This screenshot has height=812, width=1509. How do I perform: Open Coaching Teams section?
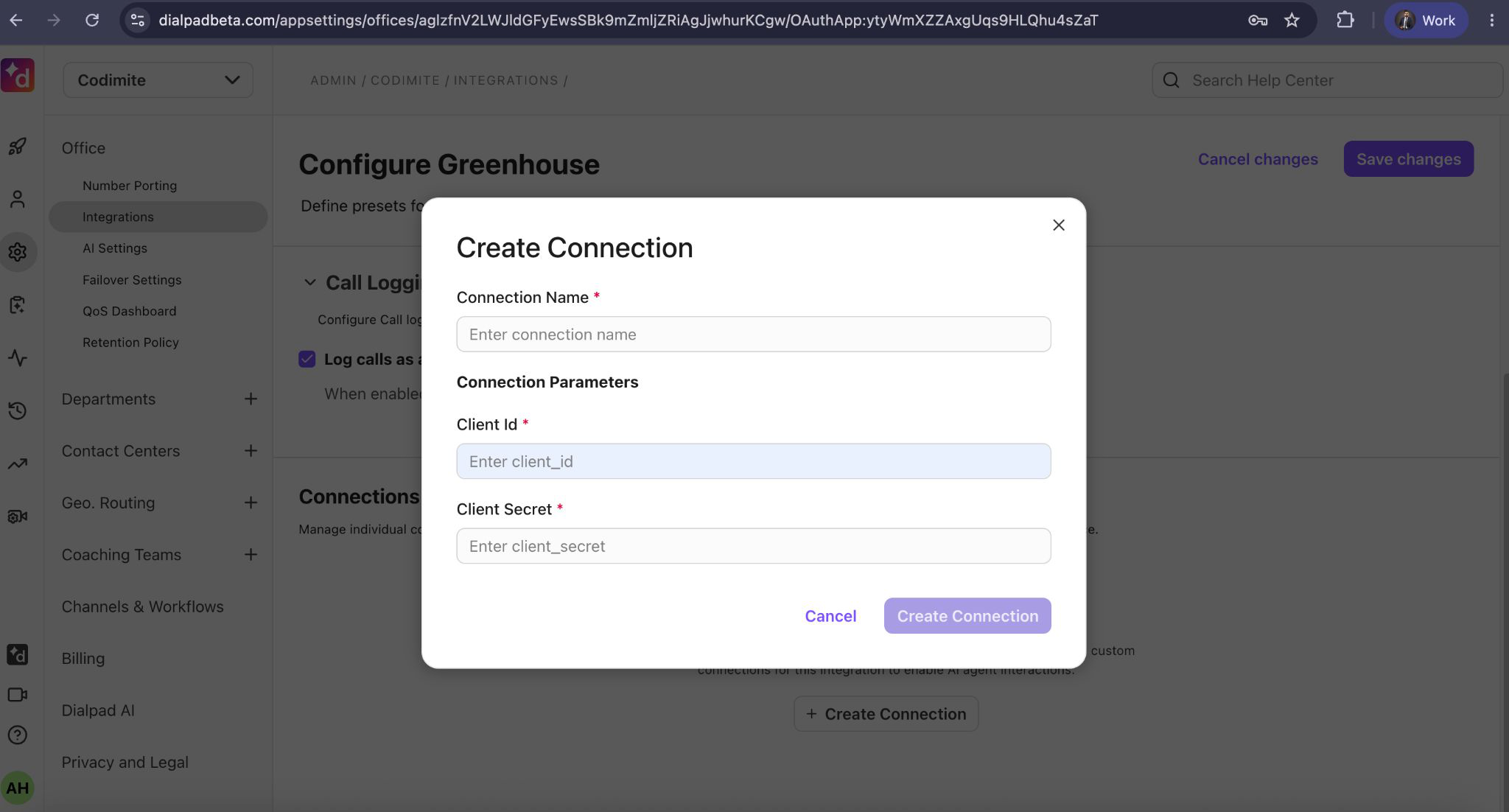(x=122, y=555)
